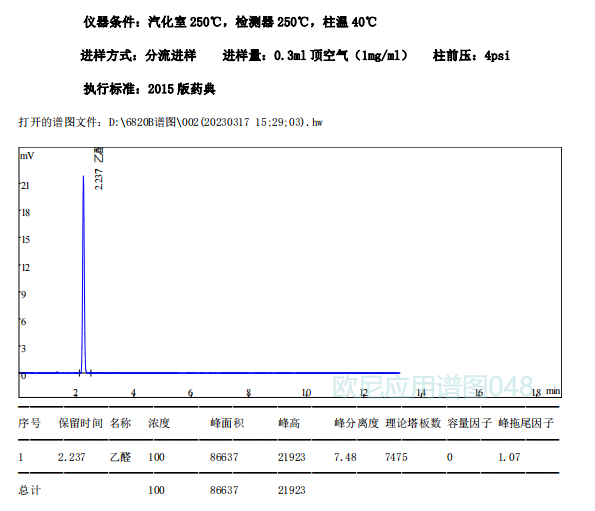Click the x-axis tick value 6

[190, 393]
